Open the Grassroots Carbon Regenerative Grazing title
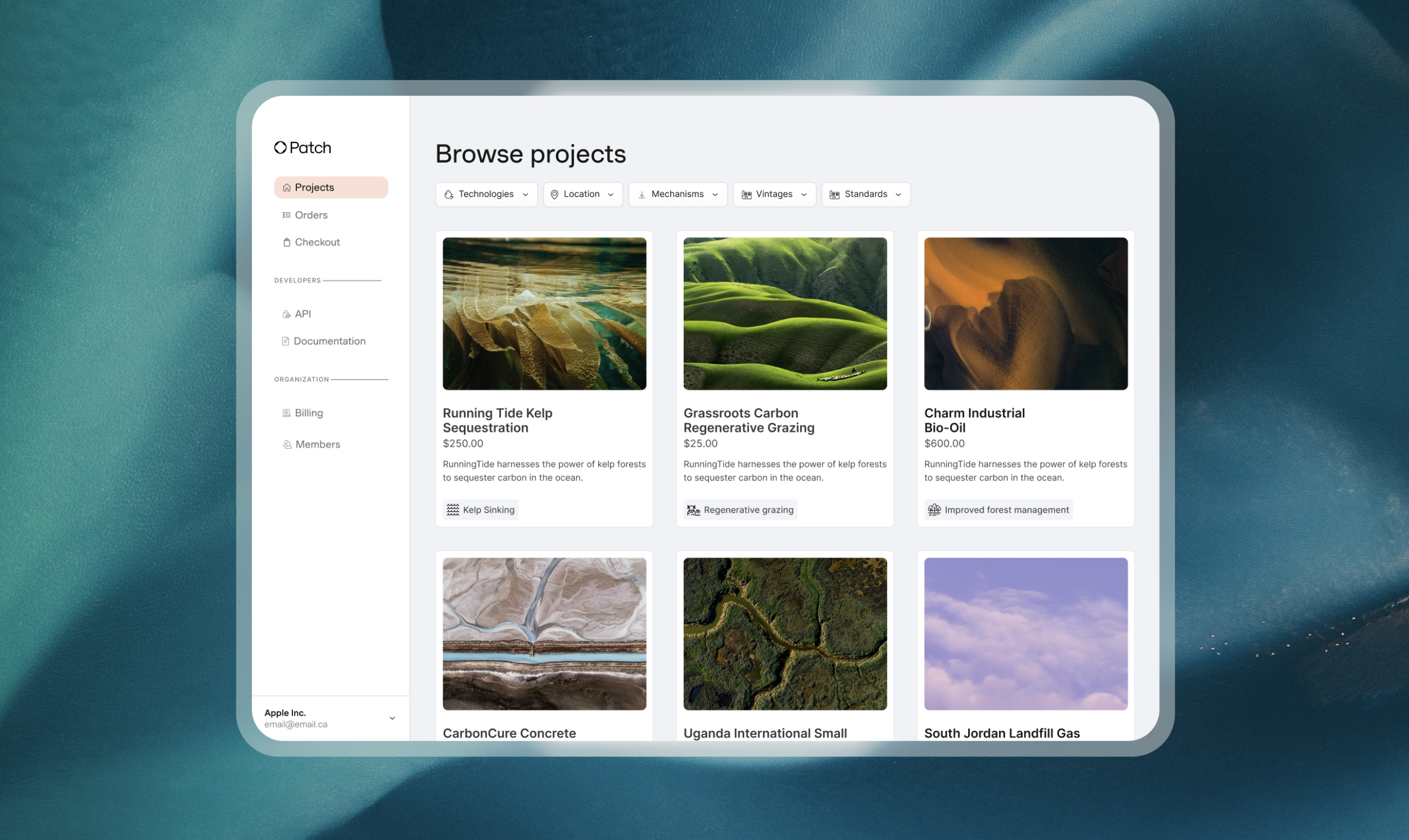The width and height of the screenshot is (1409, 840). coord(749,421)
